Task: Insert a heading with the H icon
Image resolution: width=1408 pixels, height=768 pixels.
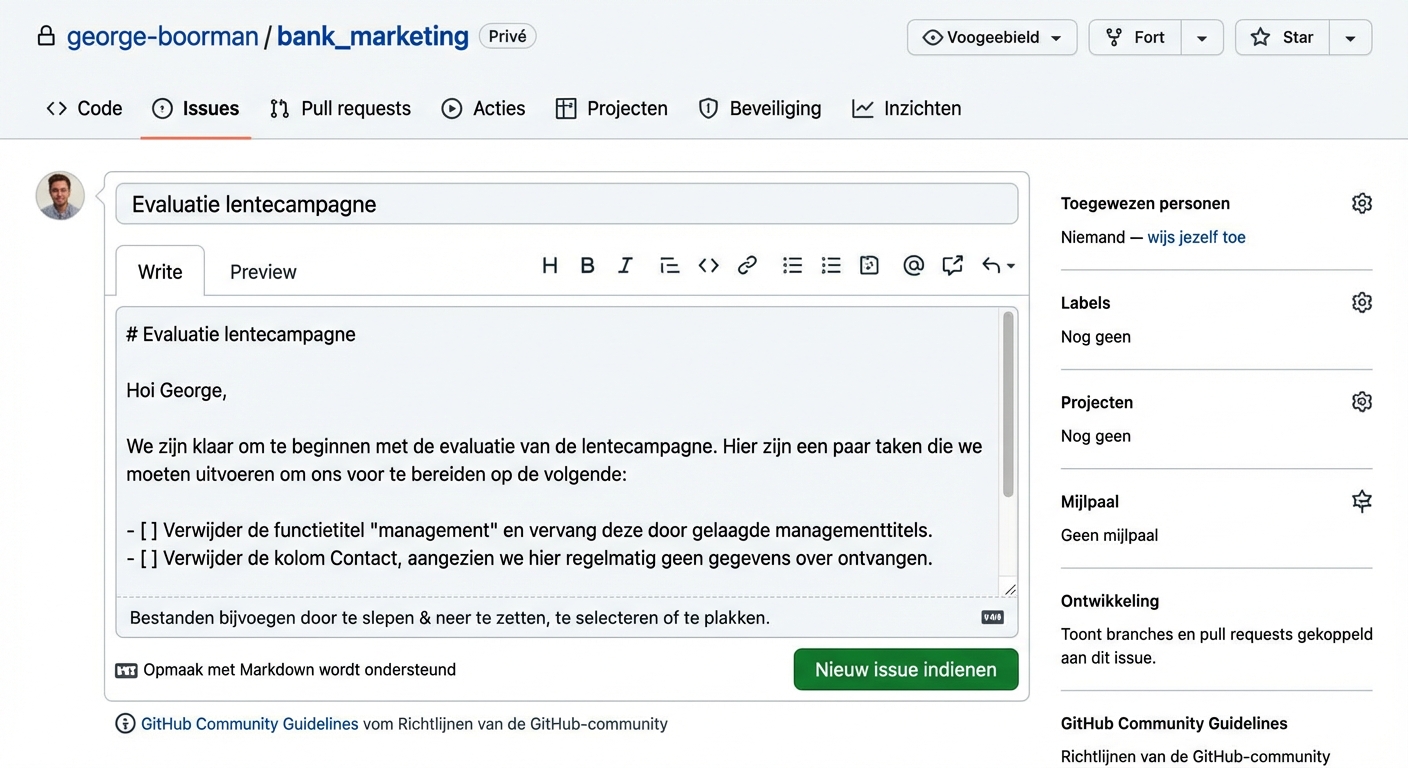Action: click(x=549, y=265)
